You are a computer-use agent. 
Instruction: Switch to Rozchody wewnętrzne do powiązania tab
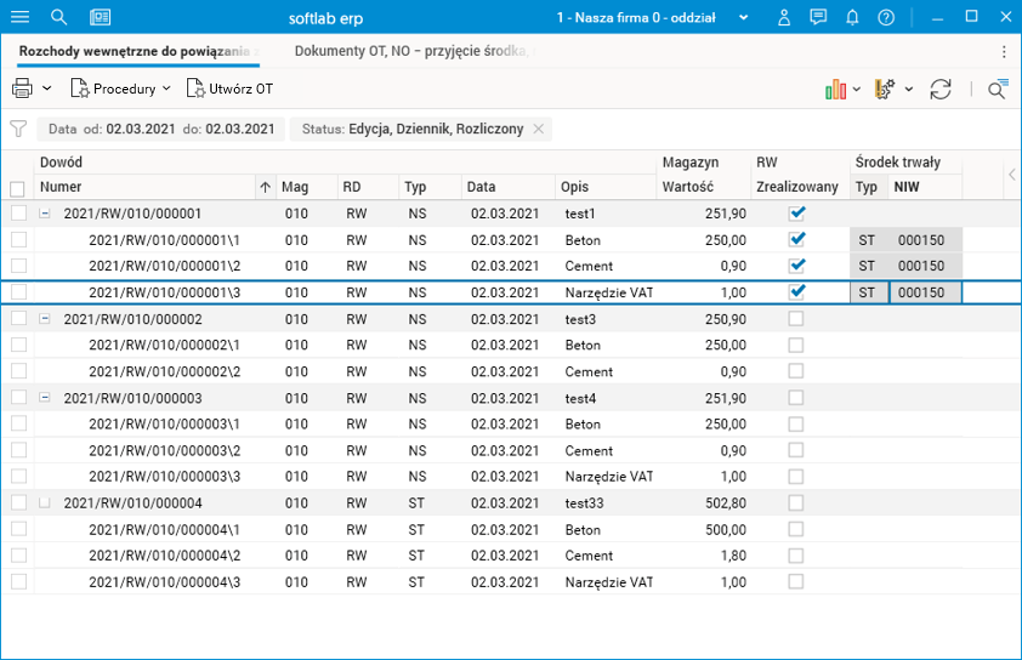(139, 51)
